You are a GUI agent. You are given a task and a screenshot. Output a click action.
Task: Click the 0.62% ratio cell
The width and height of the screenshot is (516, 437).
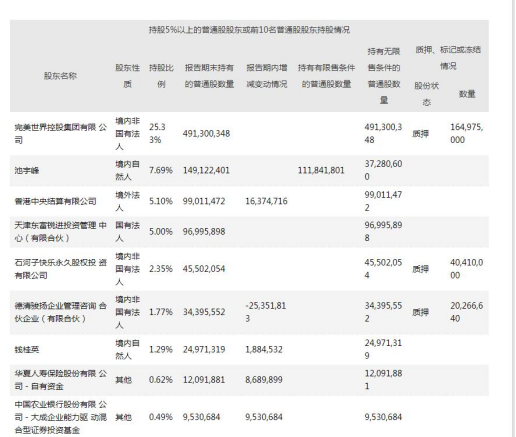pyautogui.click(x=161, y=380)
